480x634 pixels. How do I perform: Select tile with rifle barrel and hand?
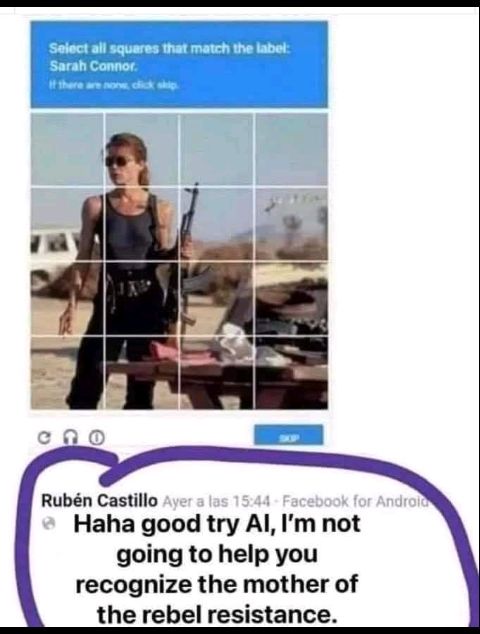click(217, 224)
